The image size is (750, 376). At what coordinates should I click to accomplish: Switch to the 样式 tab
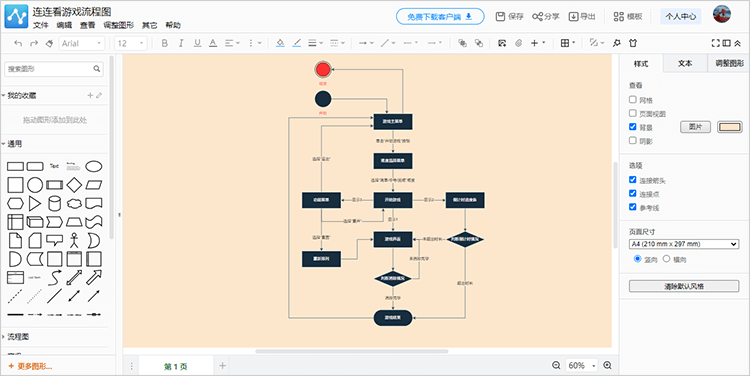click(641, 63)
